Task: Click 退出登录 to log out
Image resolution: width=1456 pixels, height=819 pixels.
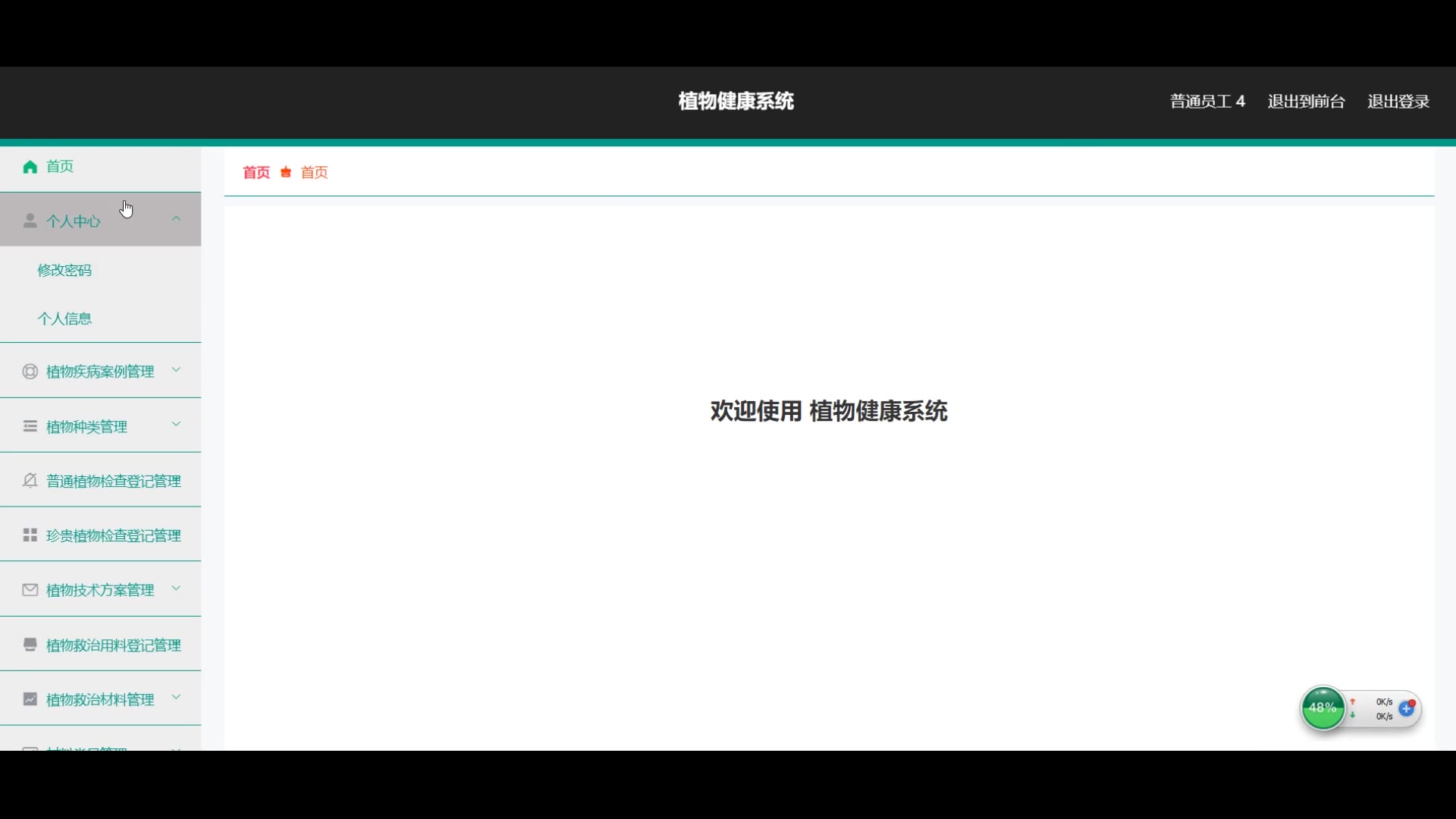Action: pyautogui.click(x=1398, y=102)
